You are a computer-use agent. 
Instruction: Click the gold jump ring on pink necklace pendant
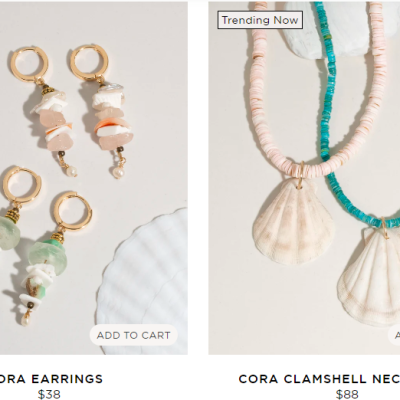tap(301, 175)
